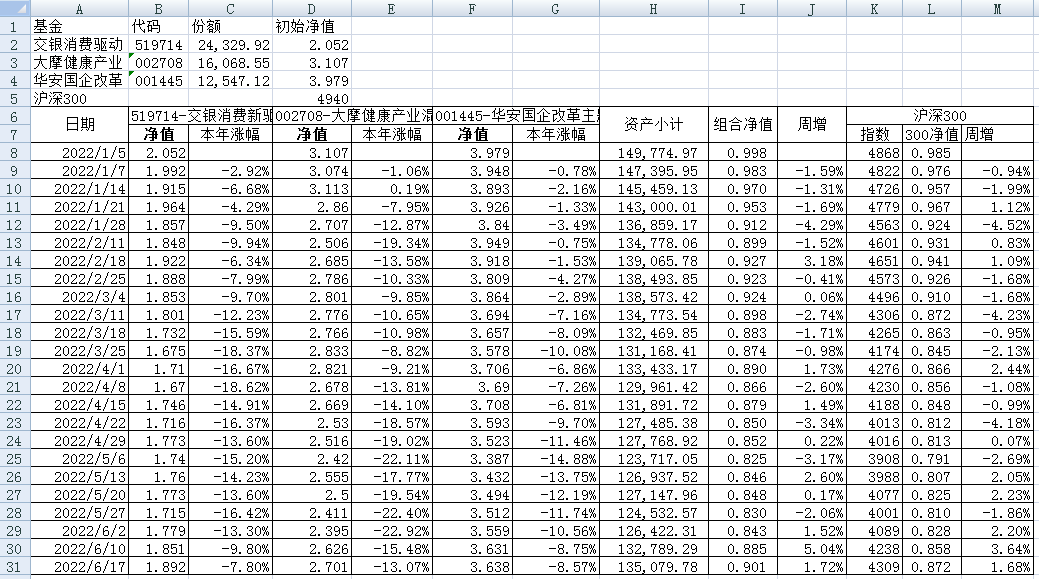Click share amount 24,329.92
The image size is (1039, 579).
point(231,44)
